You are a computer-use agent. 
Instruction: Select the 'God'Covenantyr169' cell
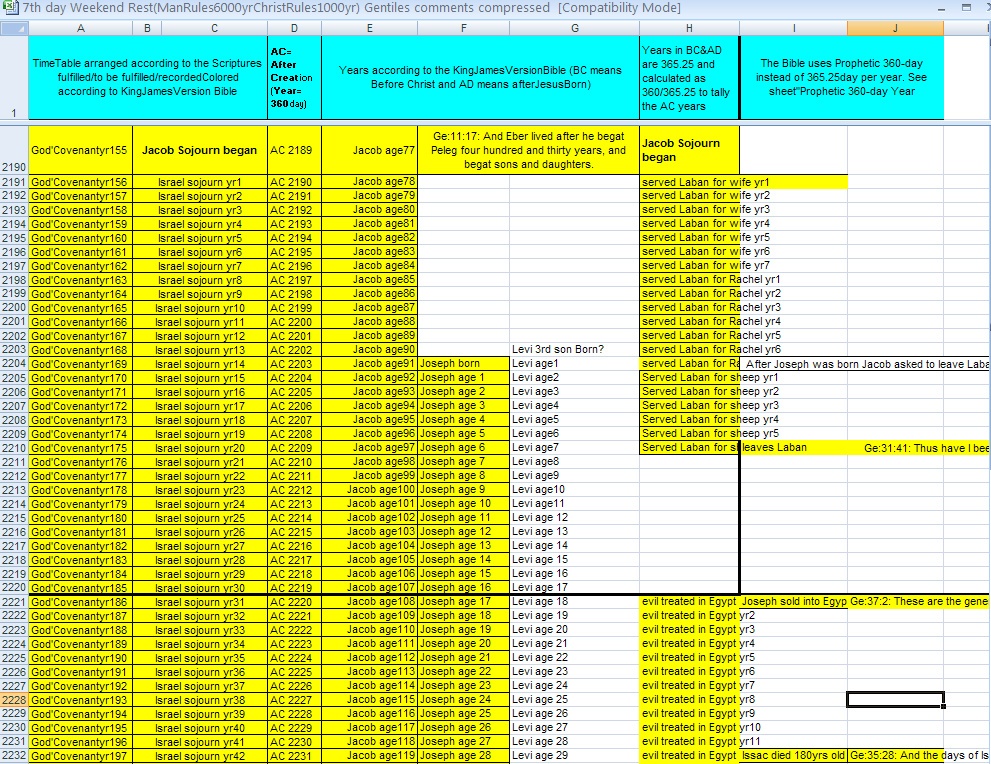(80, 363)
